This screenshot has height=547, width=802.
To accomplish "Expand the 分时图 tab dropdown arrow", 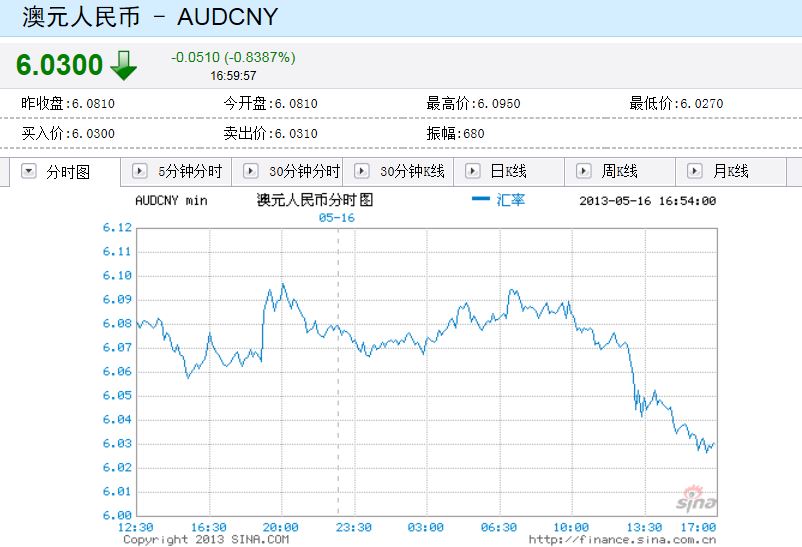I will [28, 171].
